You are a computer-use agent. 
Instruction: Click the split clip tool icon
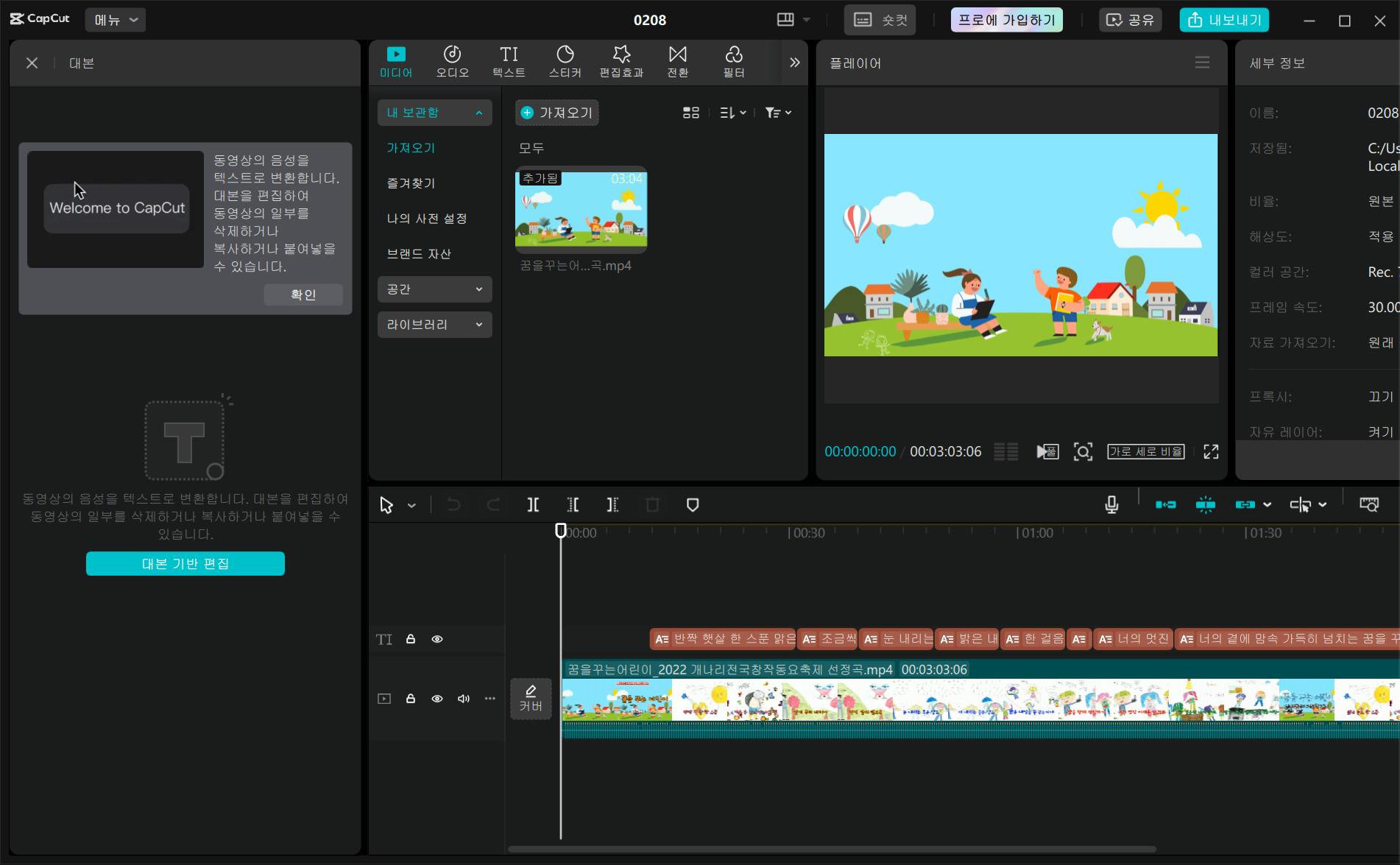pos(533,505)
